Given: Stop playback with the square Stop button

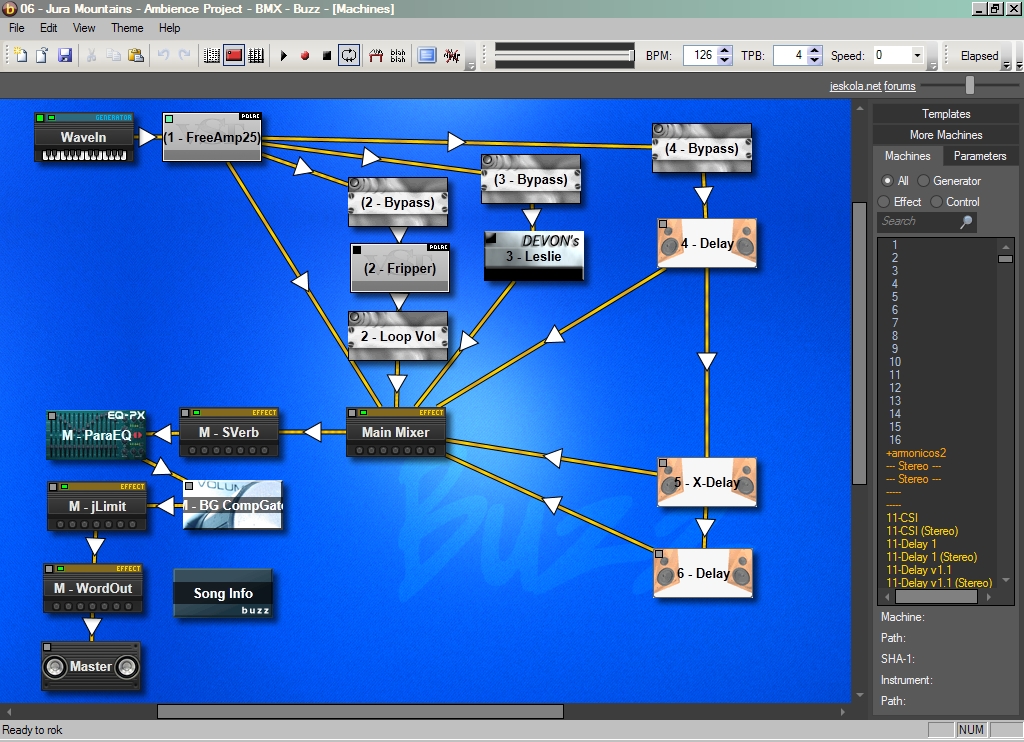Looking at the screenshot, I should 327,56.
